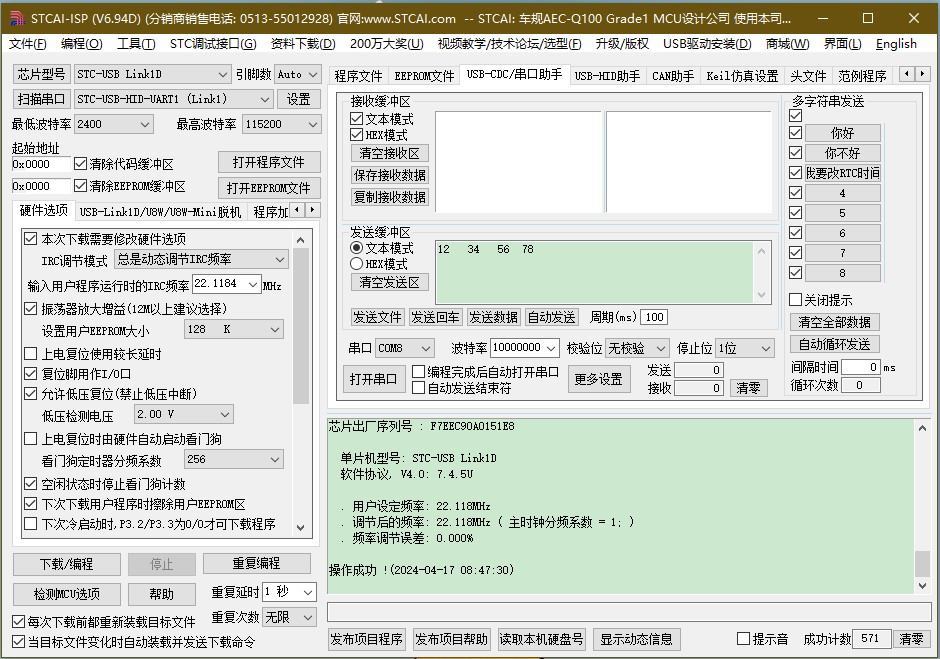Select 文本模式 radio in send buffer

(357, 247)
